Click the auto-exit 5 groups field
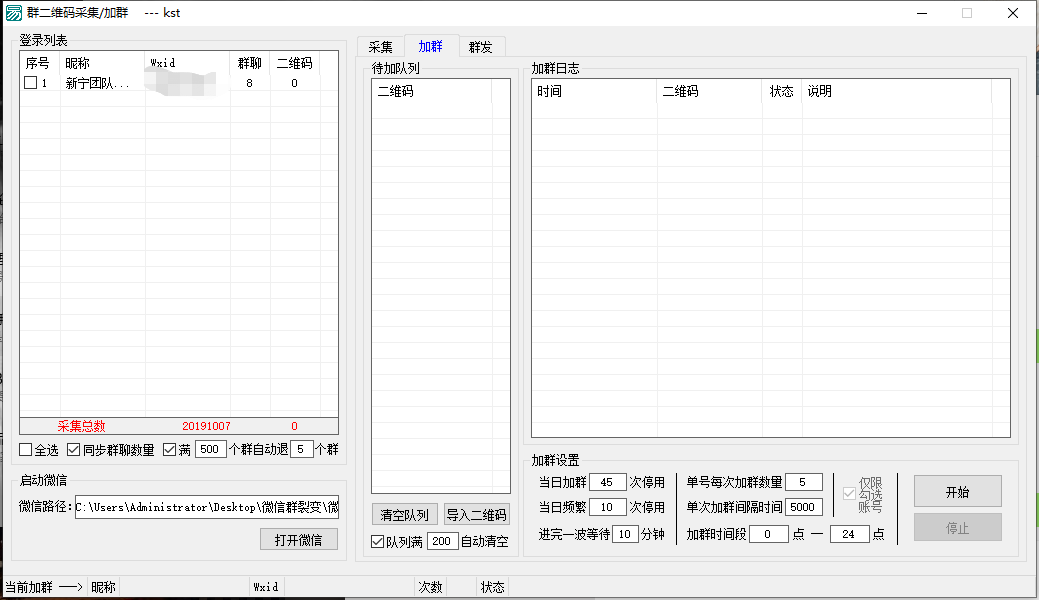Image resolution: width=1039 pixels, height=600 pixels. (x=301, y=450)
